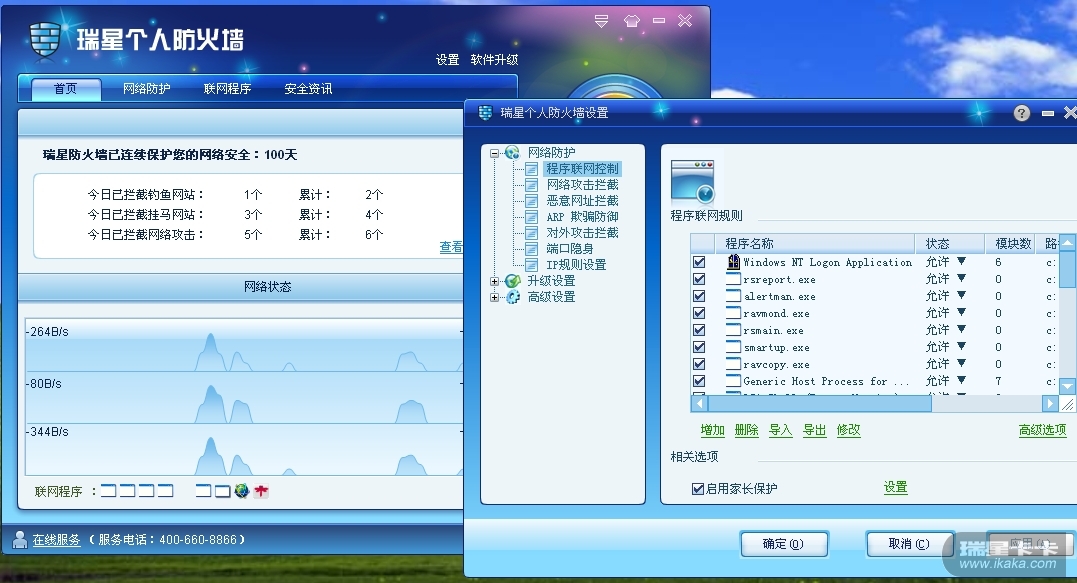
Task: Click the Rising shield logo in main window
Action: [x=45, y=38]
